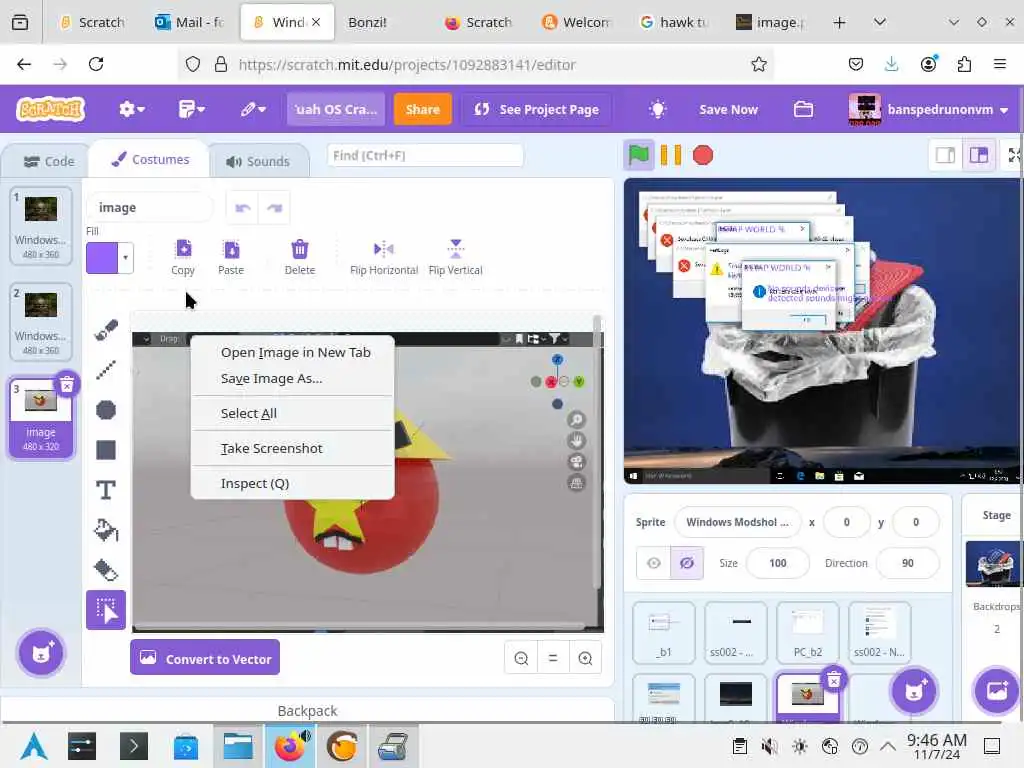
Task: Switch to the Code tab
Action: pyautogui.click(x=48, y=161)
